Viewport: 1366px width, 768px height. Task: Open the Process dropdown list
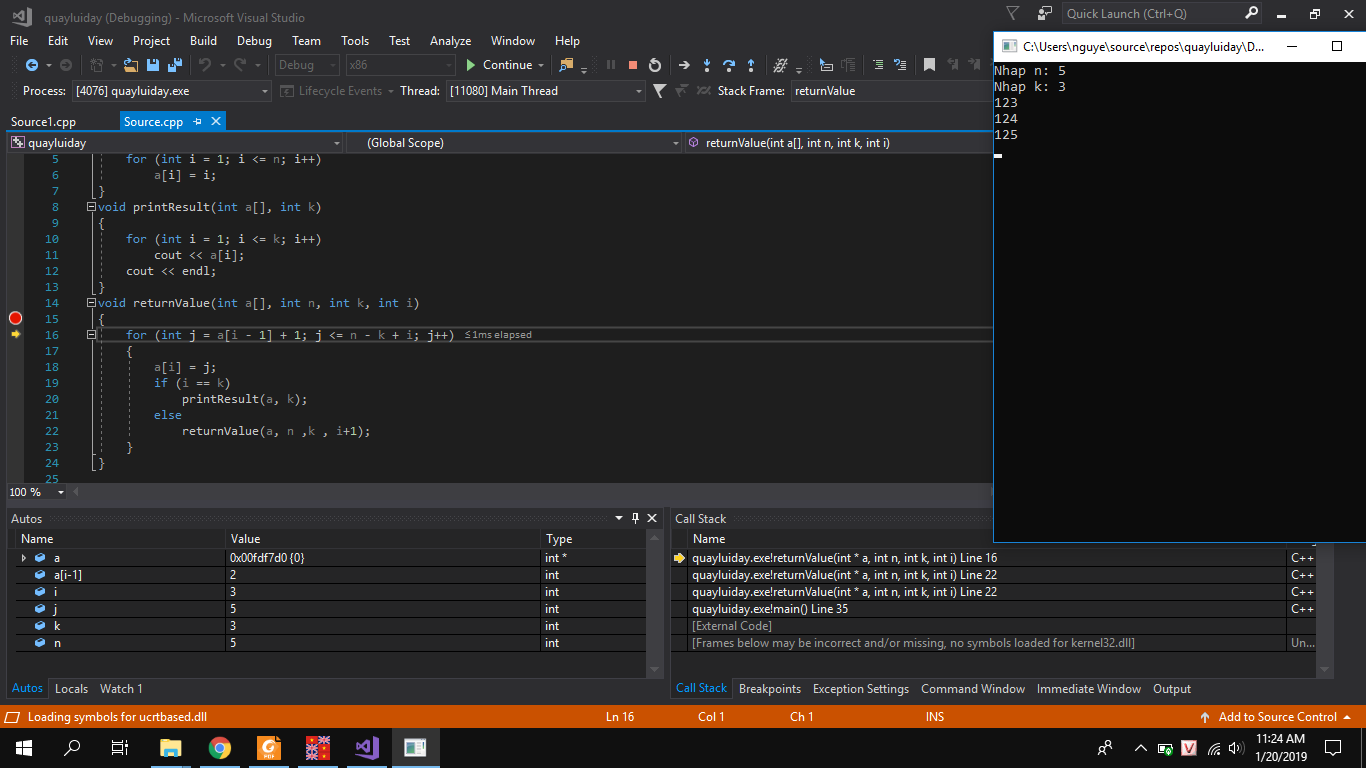click(x=265, y=91)
